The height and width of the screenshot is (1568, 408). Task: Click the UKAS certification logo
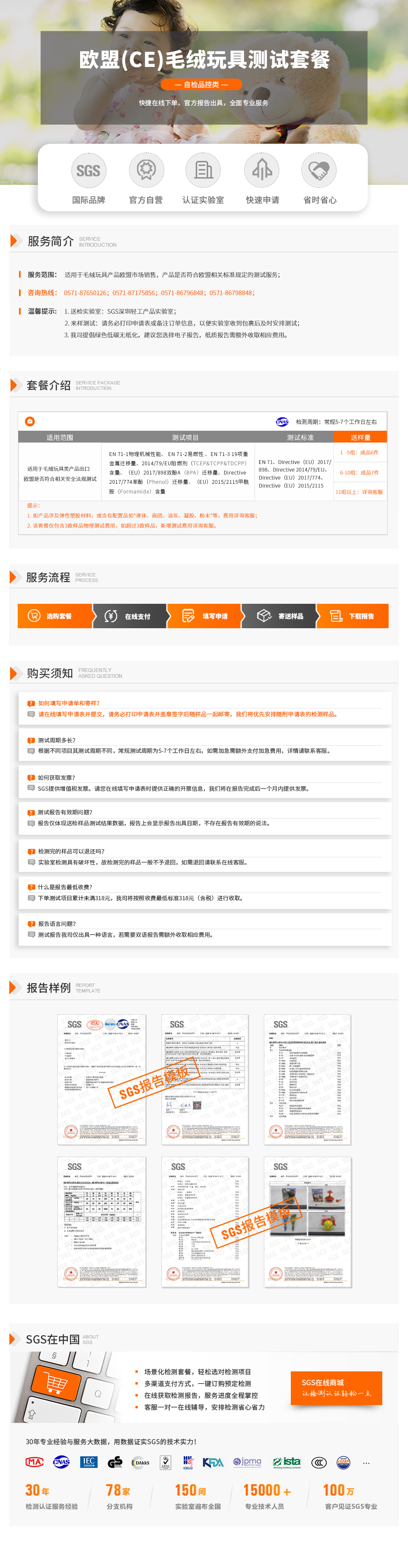pos(165,1462)
